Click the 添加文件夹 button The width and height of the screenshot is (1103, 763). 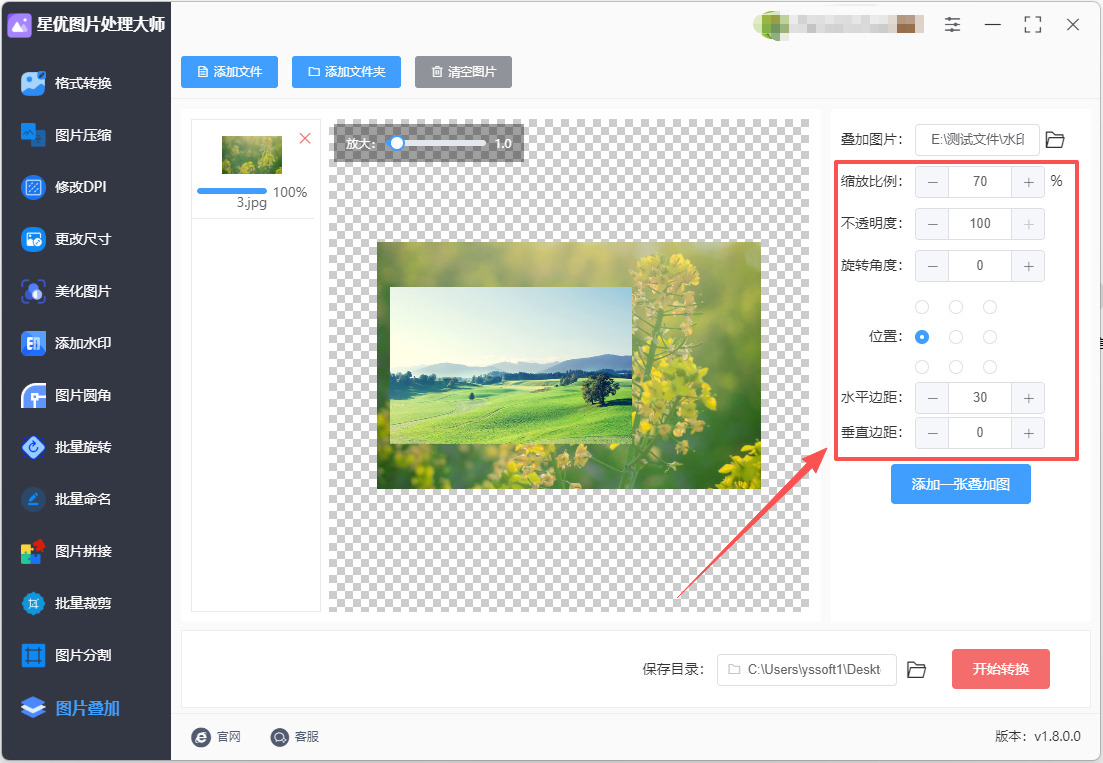[x=346, y=72]
